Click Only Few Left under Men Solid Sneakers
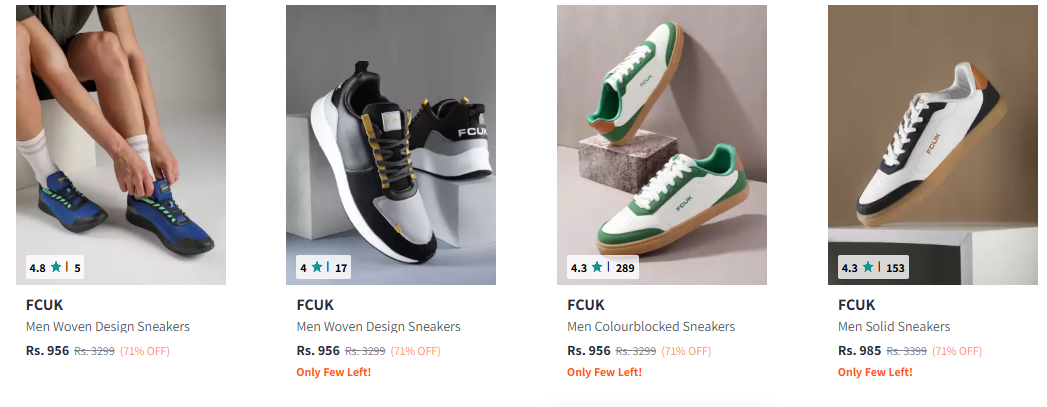This screenshot has width=1047, height=407. (875, 372)
